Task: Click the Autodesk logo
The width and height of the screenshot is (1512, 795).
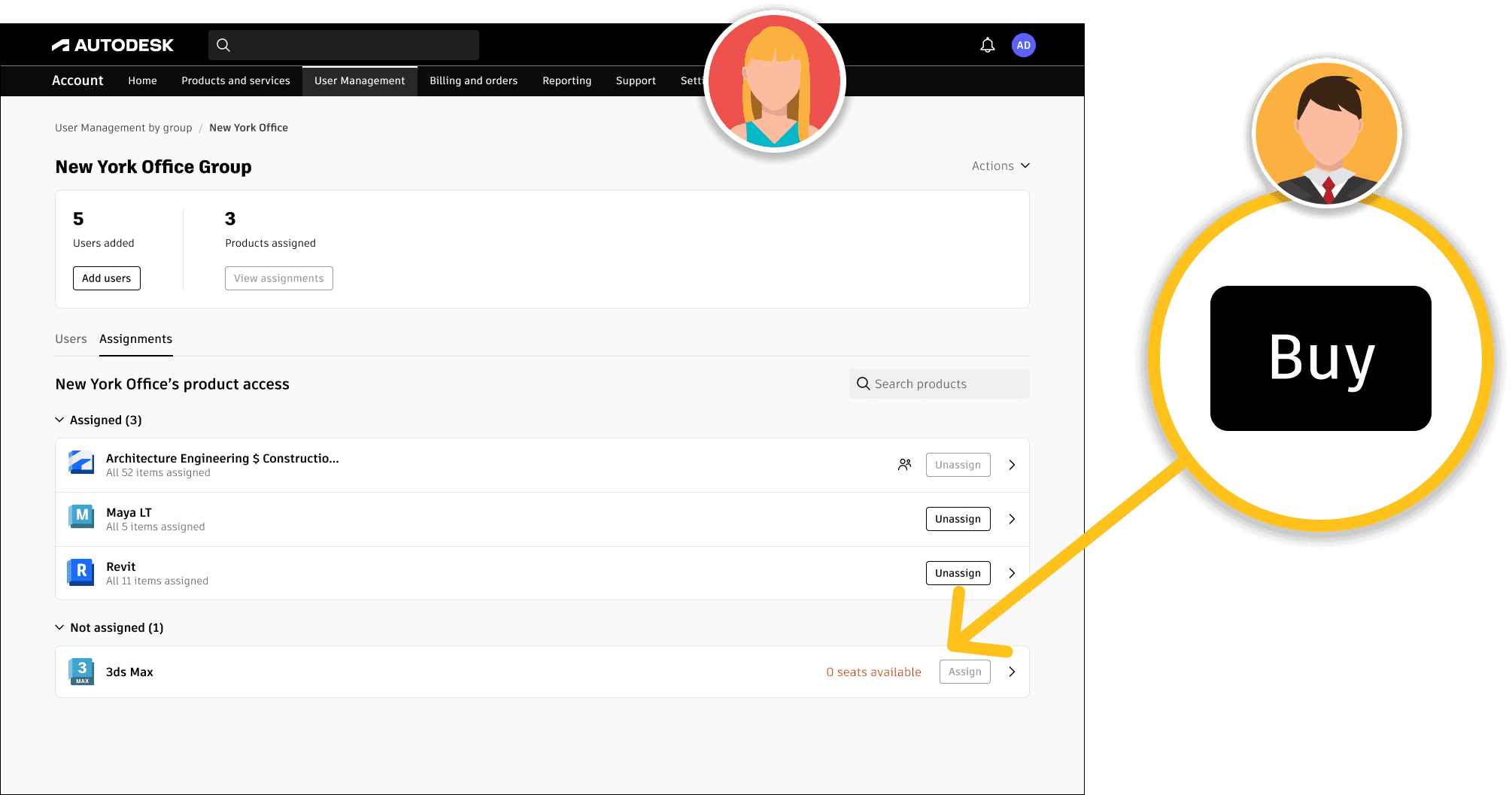Action: 113,45
